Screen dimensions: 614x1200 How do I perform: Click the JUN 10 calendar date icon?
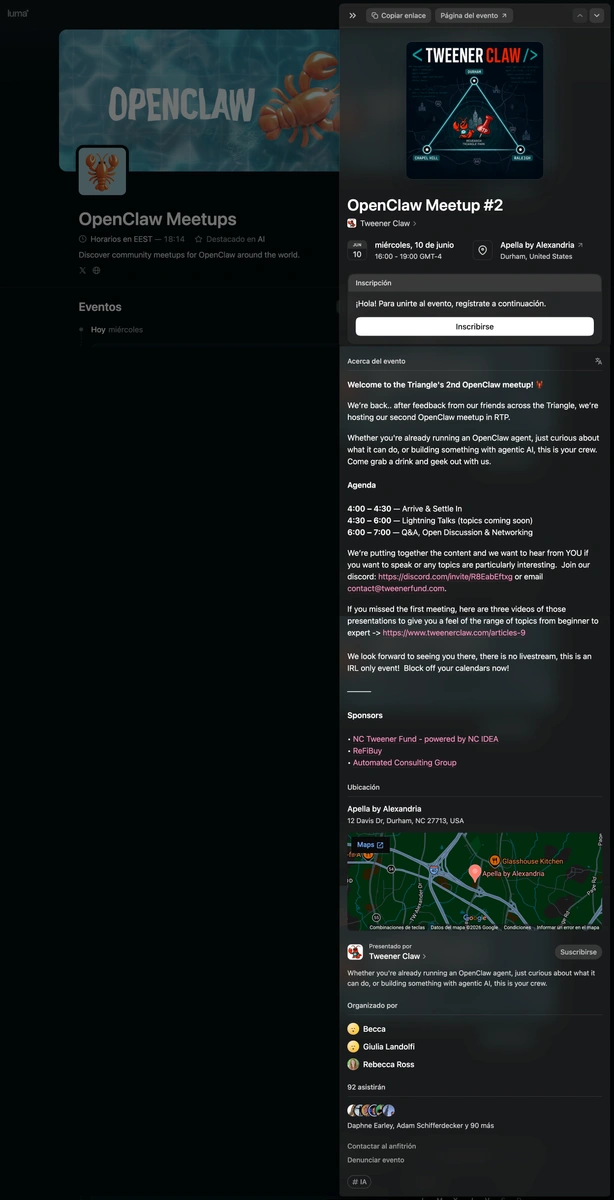357,250
